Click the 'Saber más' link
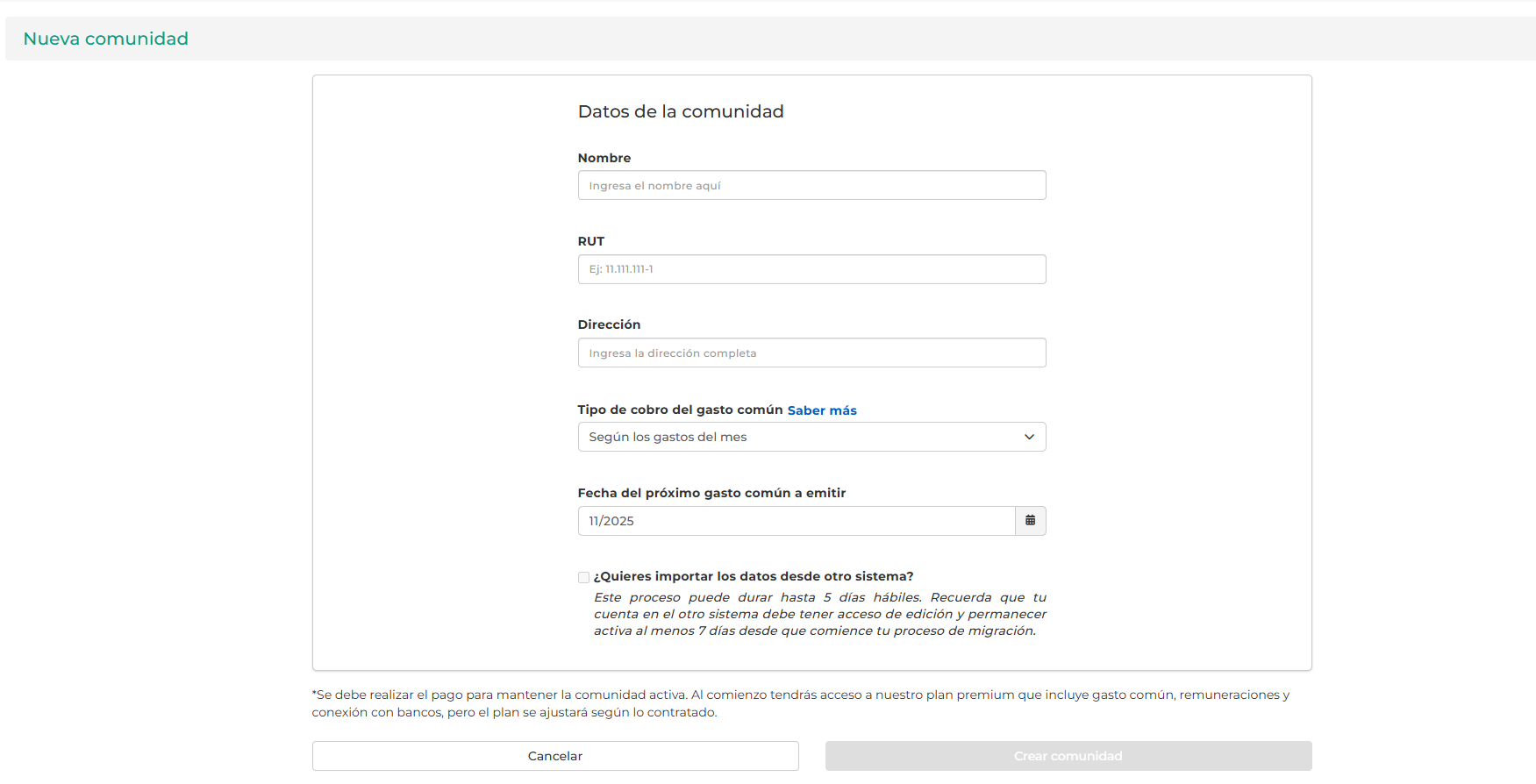 click(821, 410)
